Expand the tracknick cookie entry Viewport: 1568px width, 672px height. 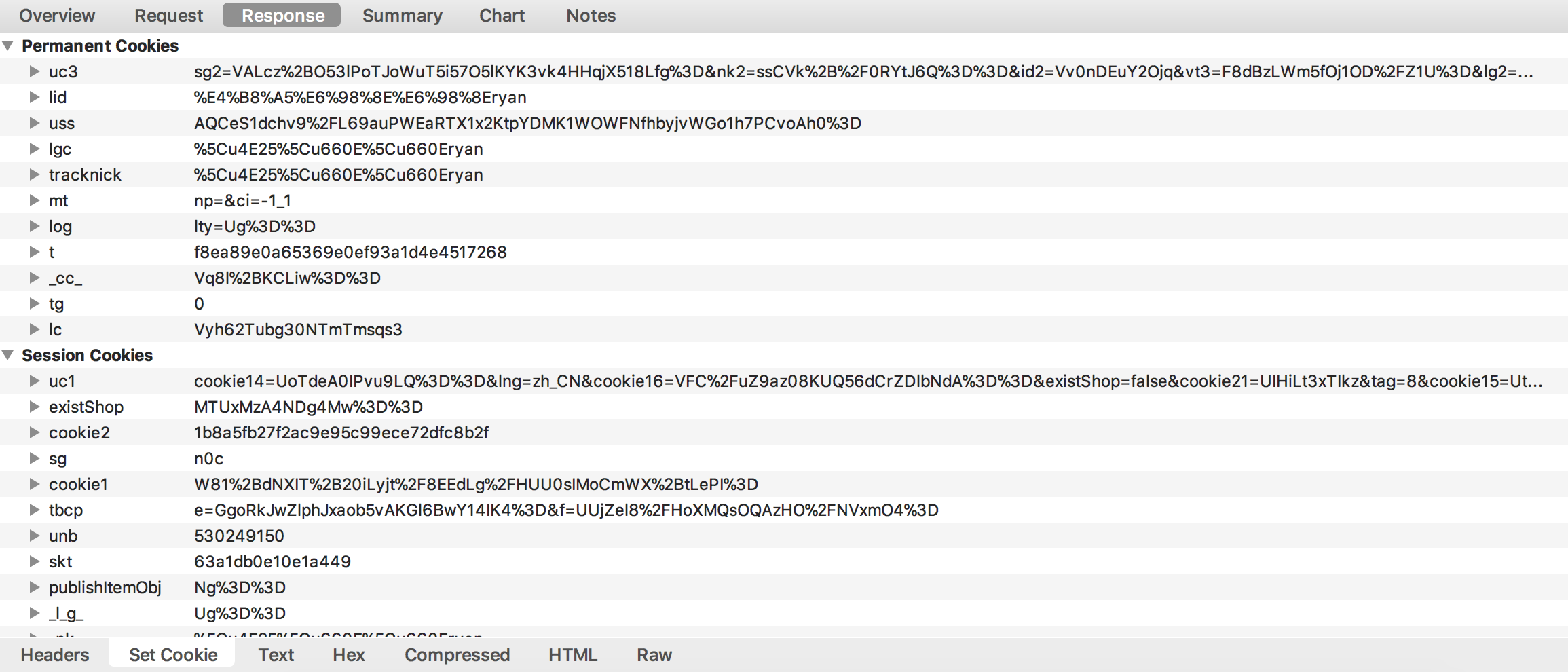[34, 174]
